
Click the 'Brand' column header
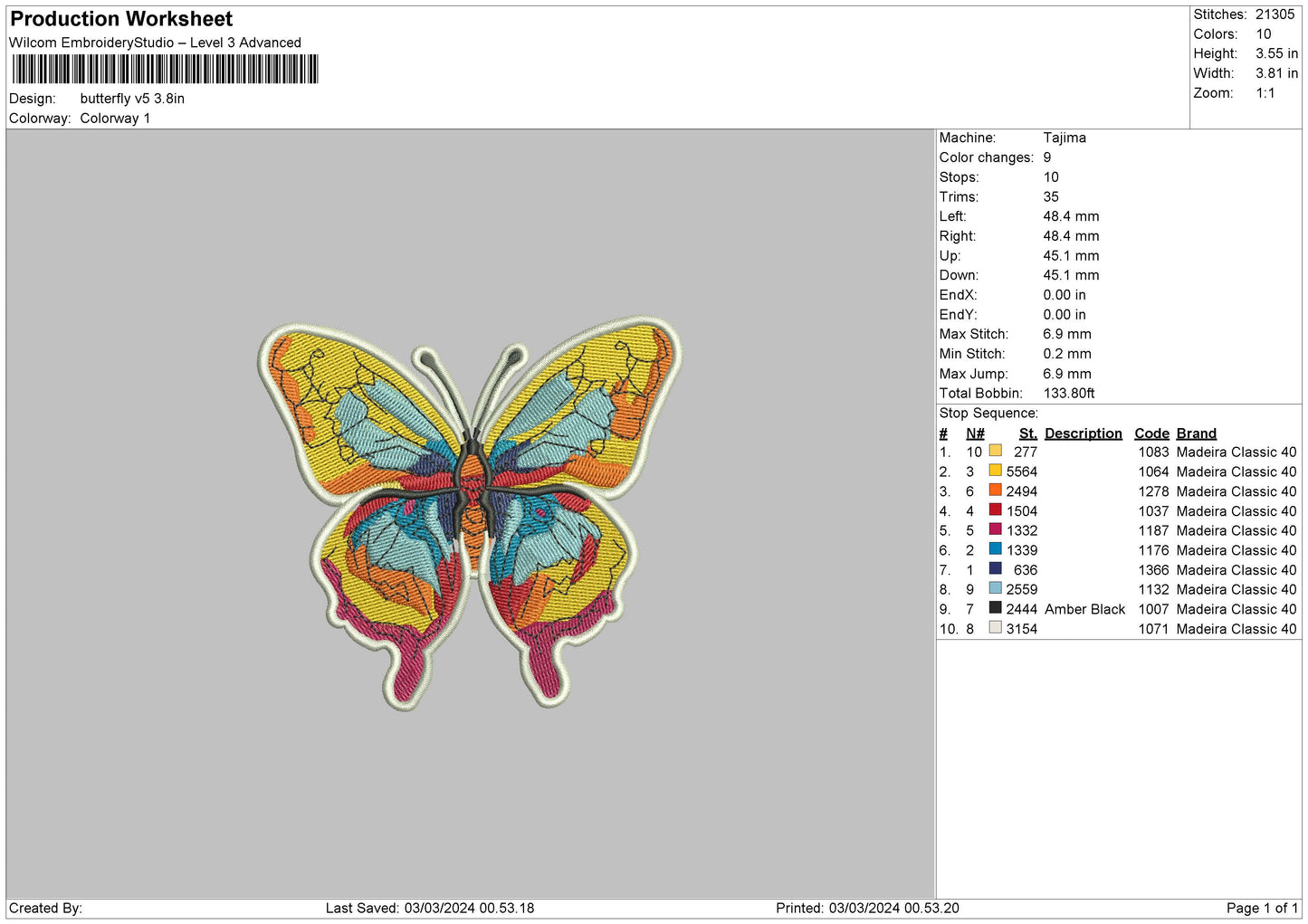[x=1196, y=433]
